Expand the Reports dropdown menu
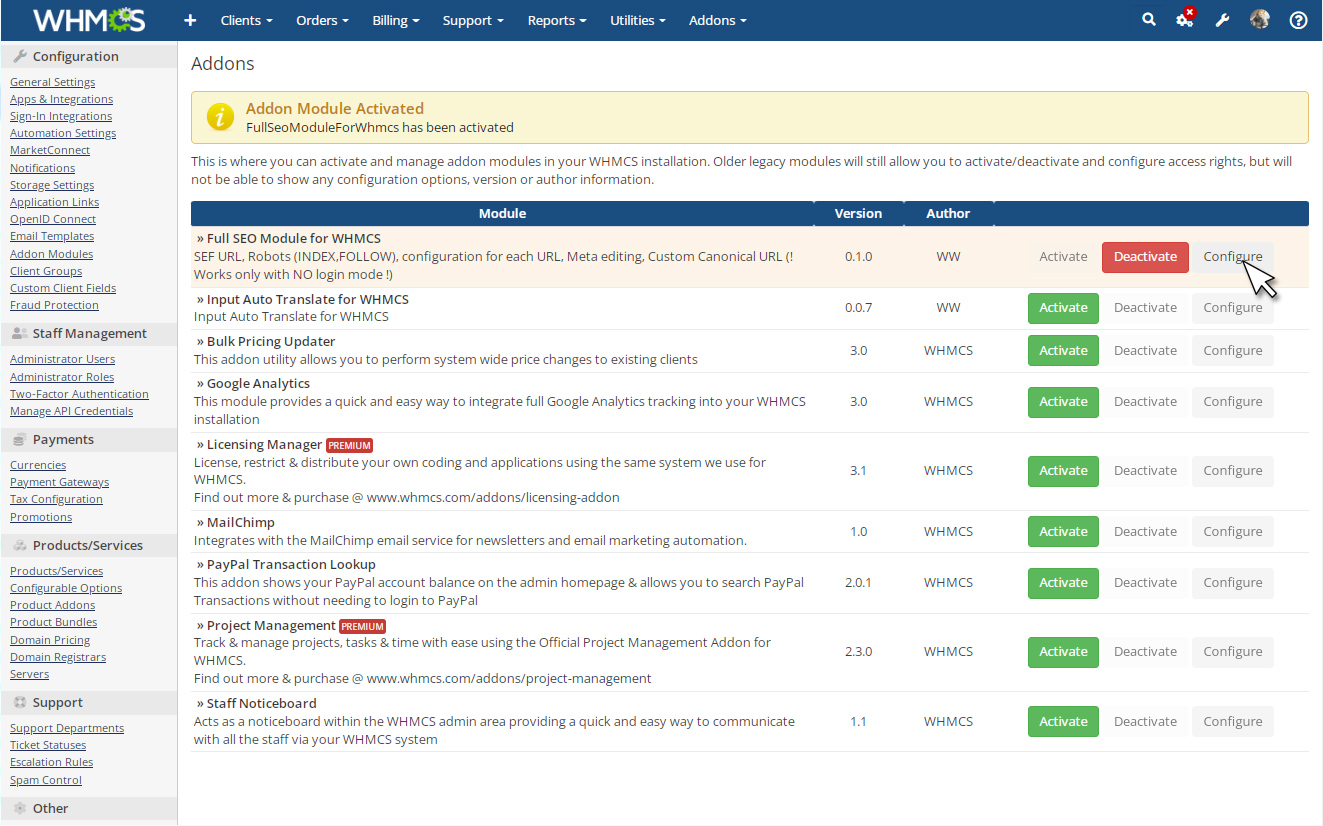This screenshot has height=826, width=1323. [557, 20]
